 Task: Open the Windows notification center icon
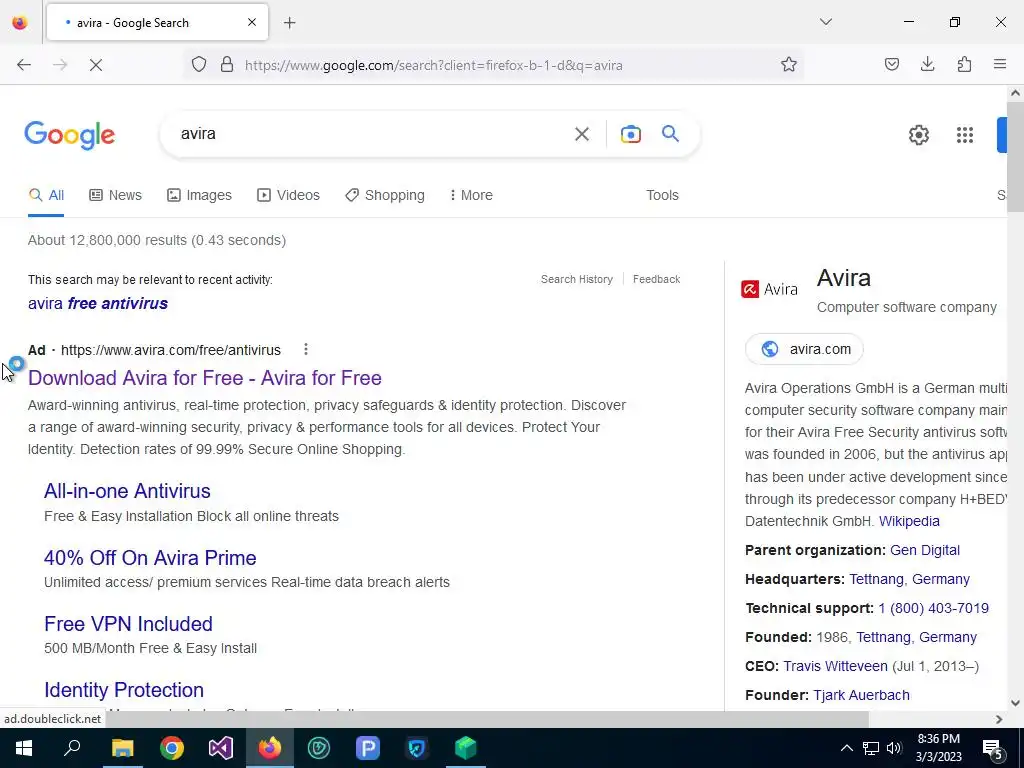click(993, 748)
